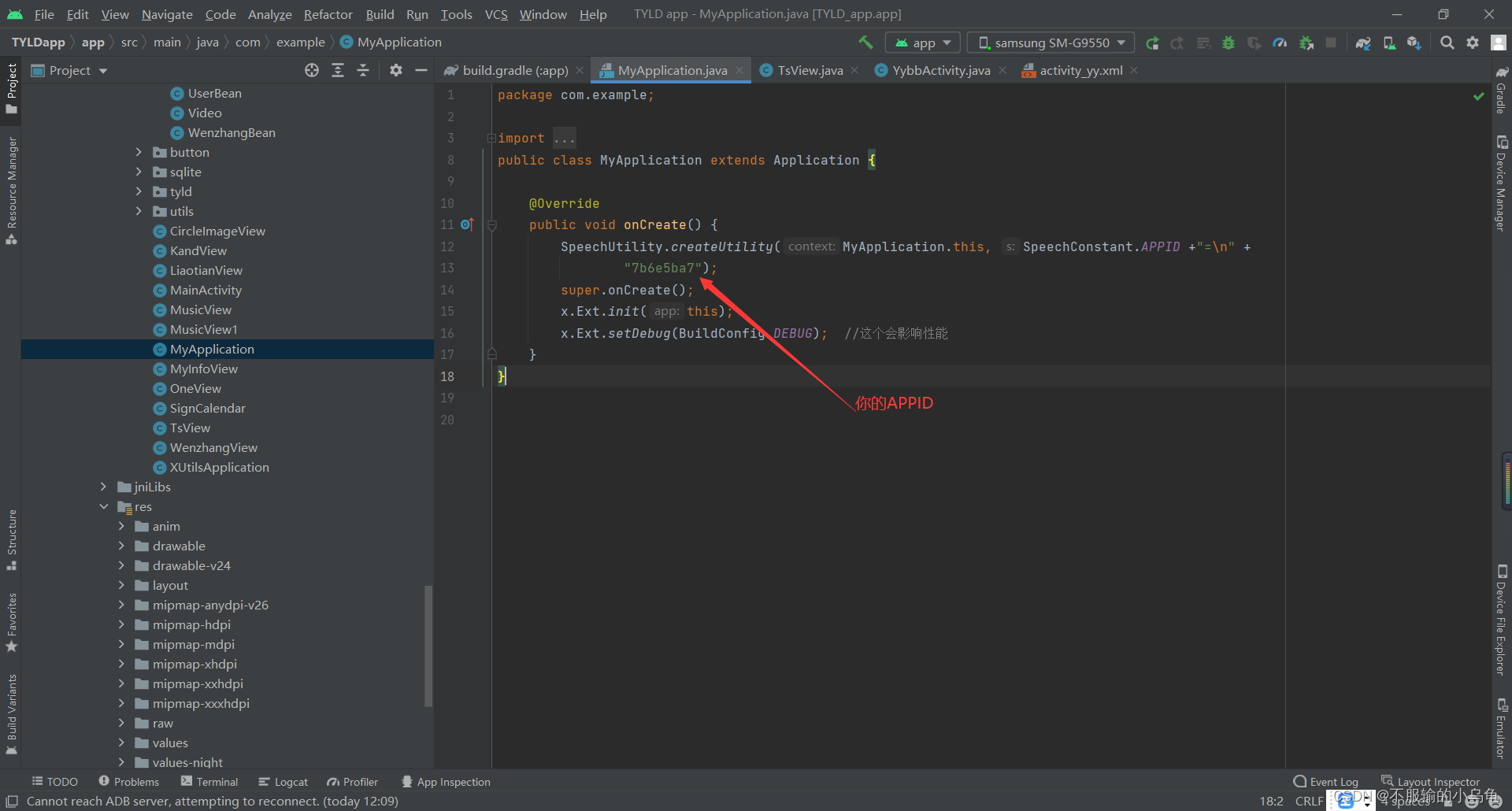
Task: Toggle the Device Manager side panel
Action: click(x=1501, y=183)
